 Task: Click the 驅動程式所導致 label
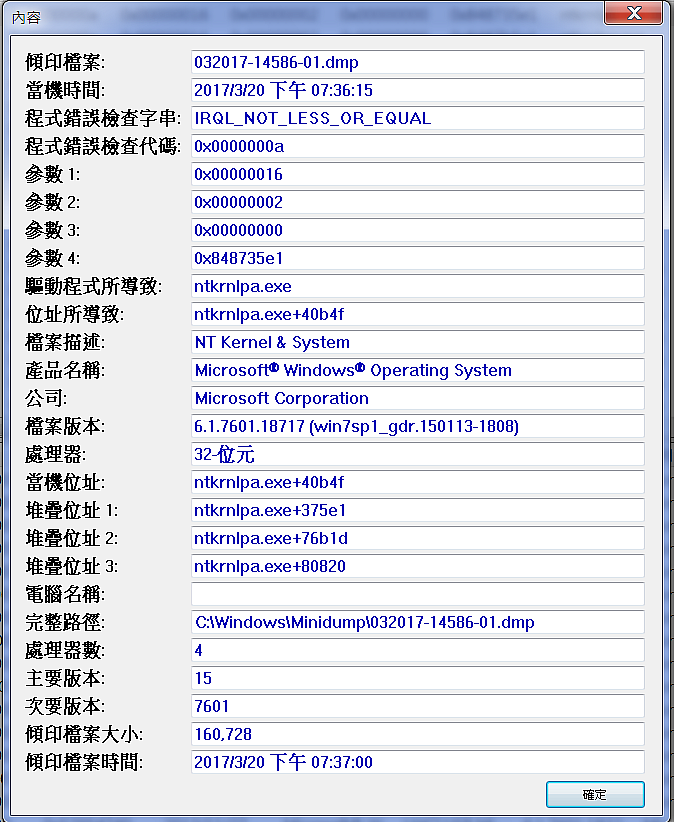pos(93,286)
